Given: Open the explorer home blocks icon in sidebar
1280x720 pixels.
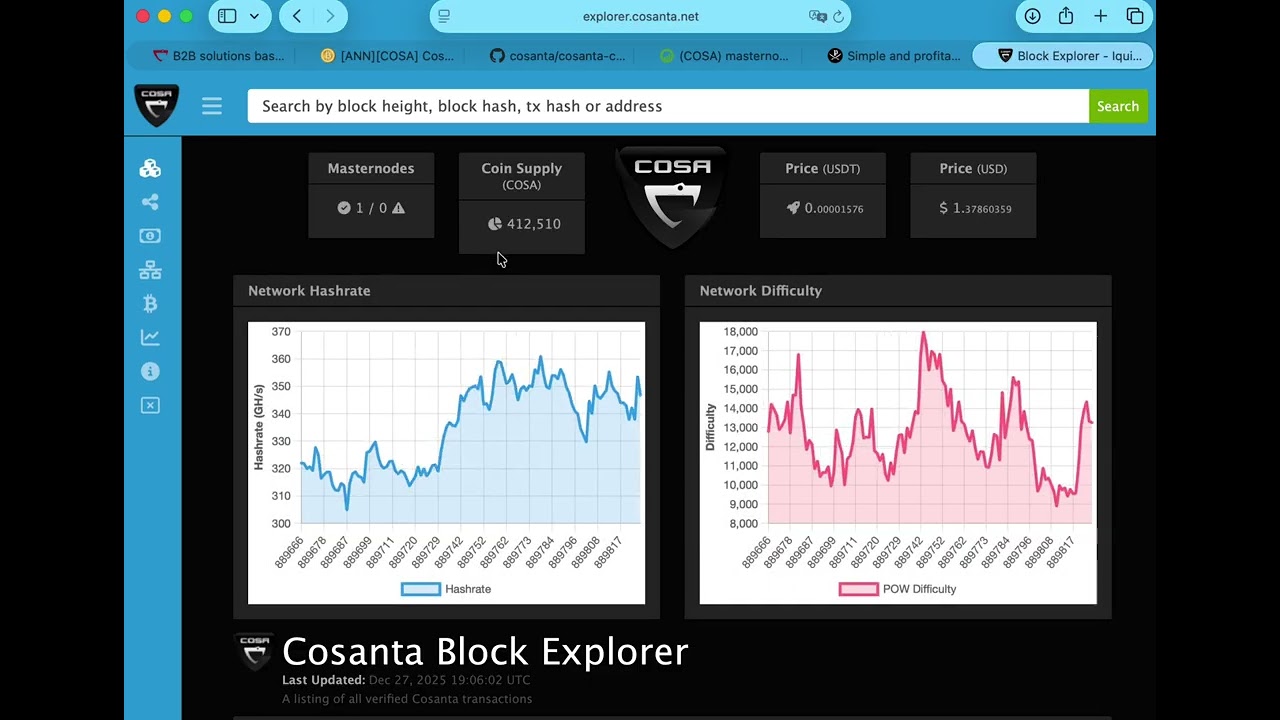Looking at the screenshot, I should tap(150, 168).
